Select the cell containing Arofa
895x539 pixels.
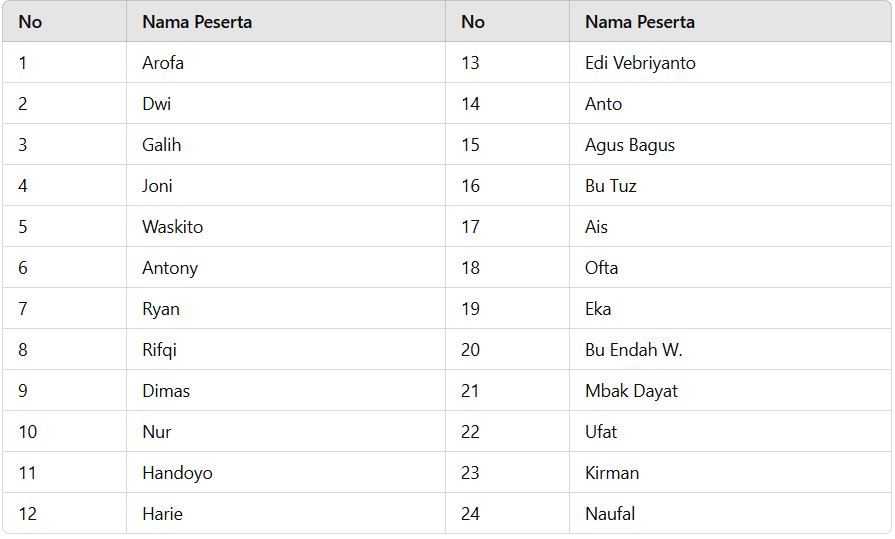(x=286, y=62)
